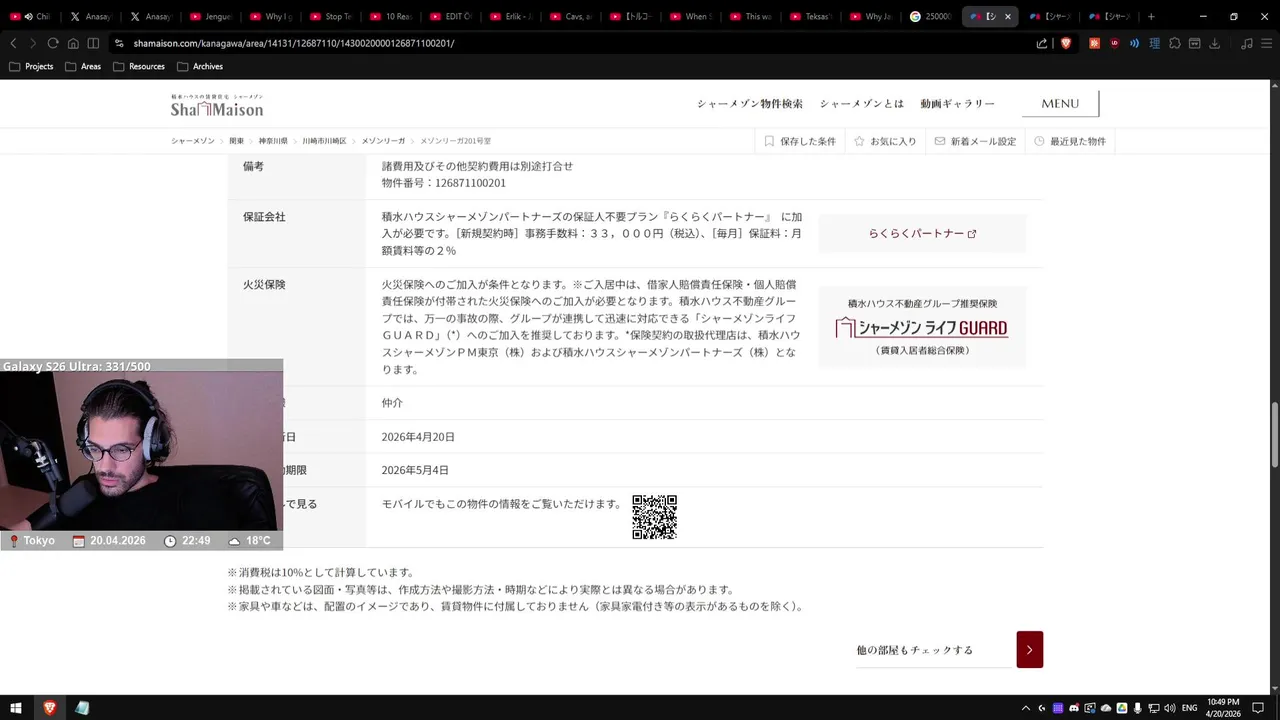Open the Projects bookmarks folder
The image size is (1280, 720).
(31, 67)
